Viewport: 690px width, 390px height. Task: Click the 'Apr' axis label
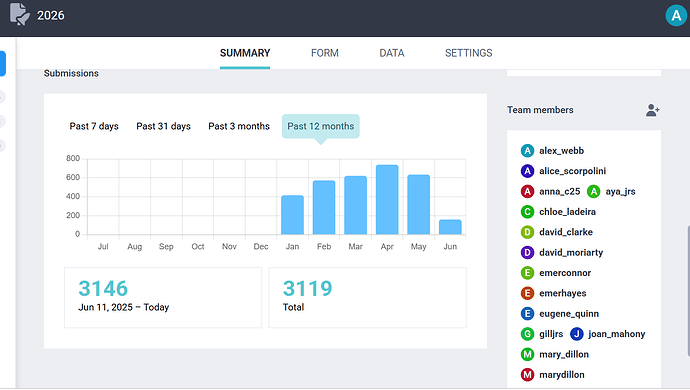[x=387, y=247]
